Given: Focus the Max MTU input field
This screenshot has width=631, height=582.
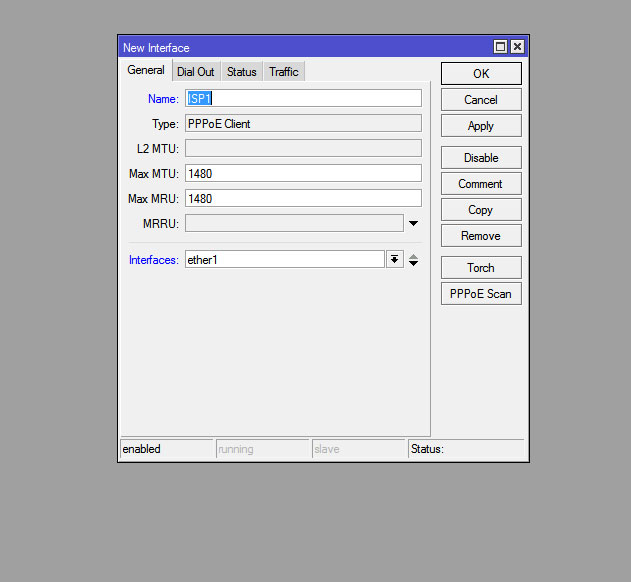Looking at the screenshot, I should point(303,174).
